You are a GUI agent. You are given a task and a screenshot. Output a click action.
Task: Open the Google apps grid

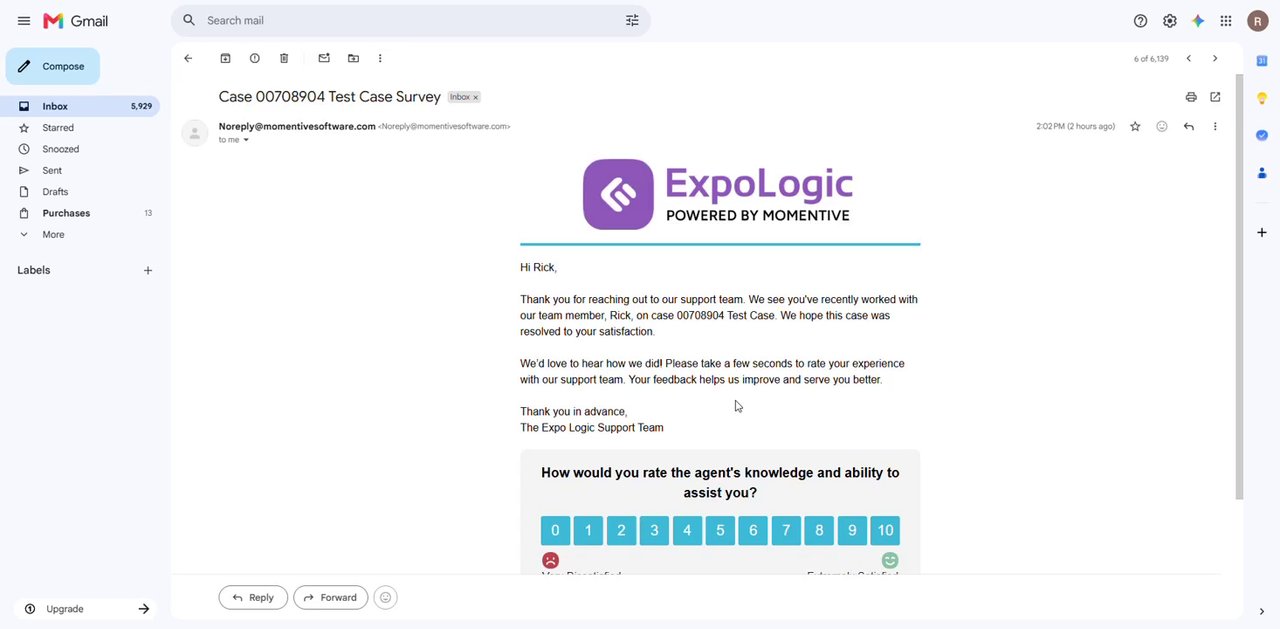[x=1226, y=21]
